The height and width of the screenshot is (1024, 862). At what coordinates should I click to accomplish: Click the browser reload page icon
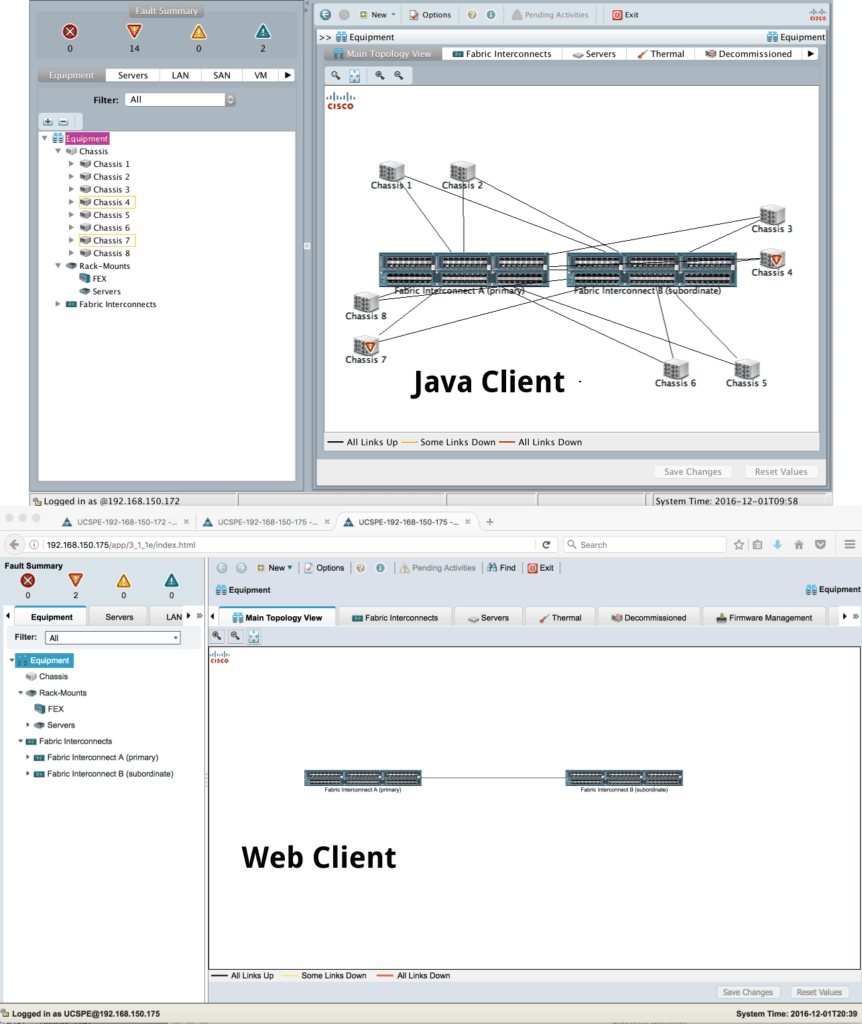click(546, 545)
